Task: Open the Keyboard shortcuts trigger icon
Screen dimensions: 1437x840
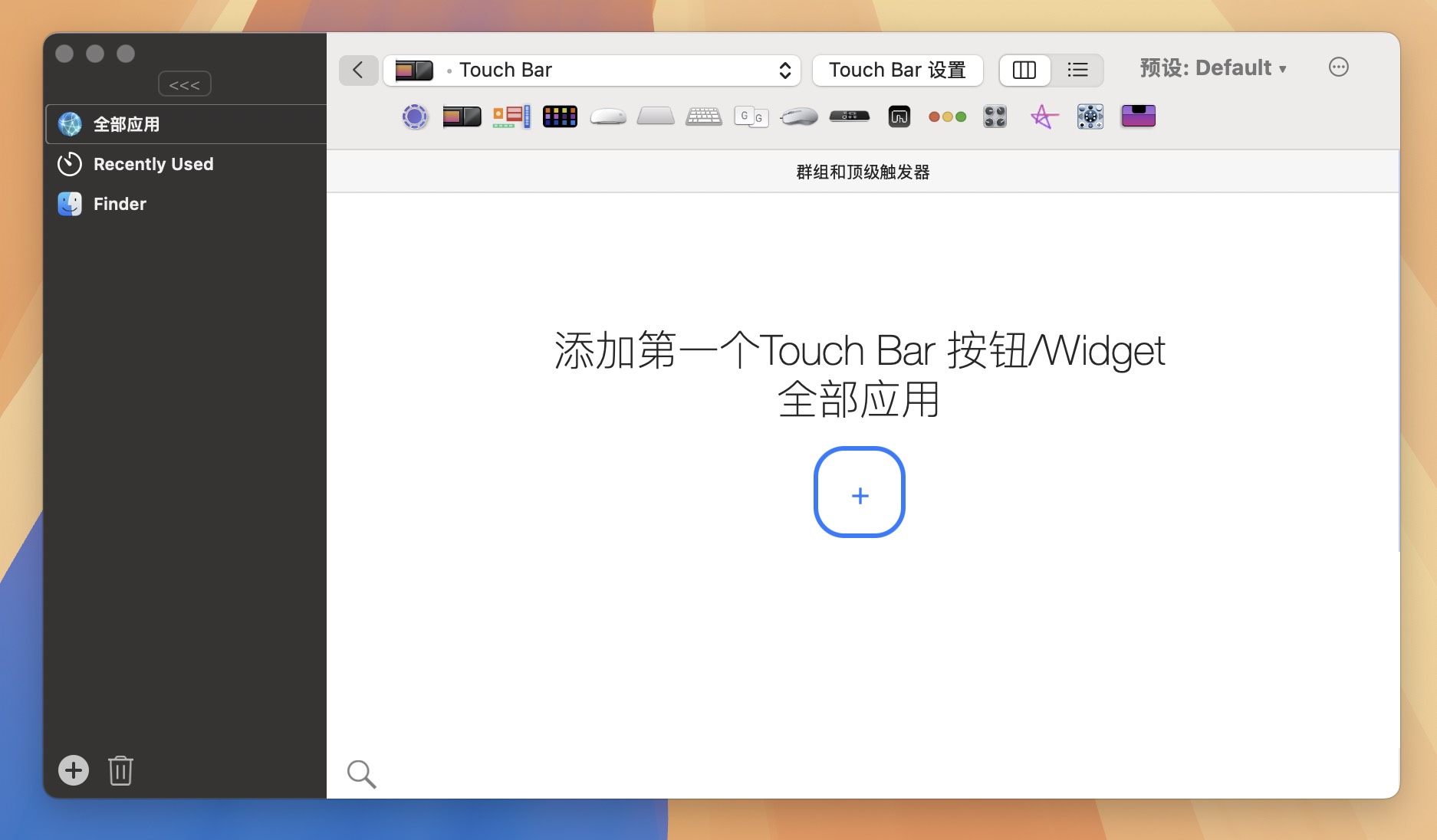Action: click(x=703, y=116)
